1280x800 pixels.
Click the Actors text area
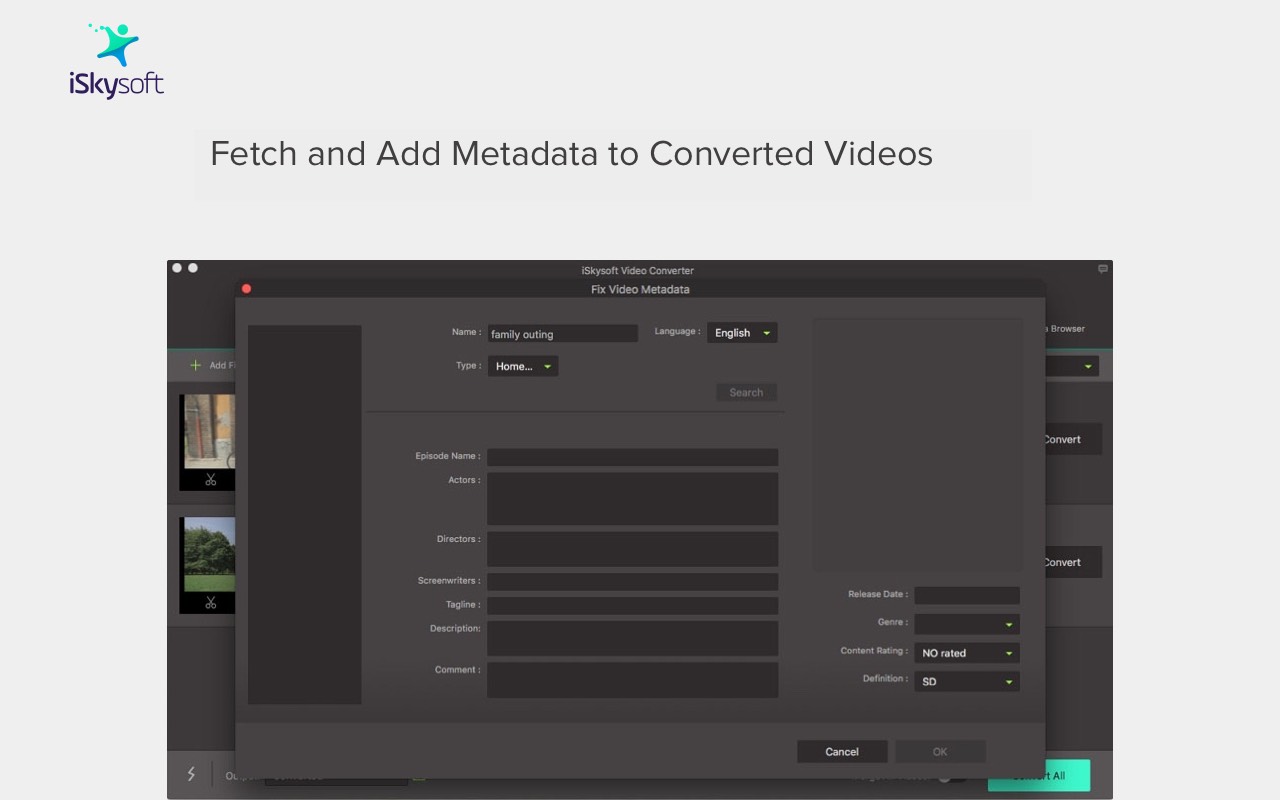pyautogui.click(x=632, y=499)
